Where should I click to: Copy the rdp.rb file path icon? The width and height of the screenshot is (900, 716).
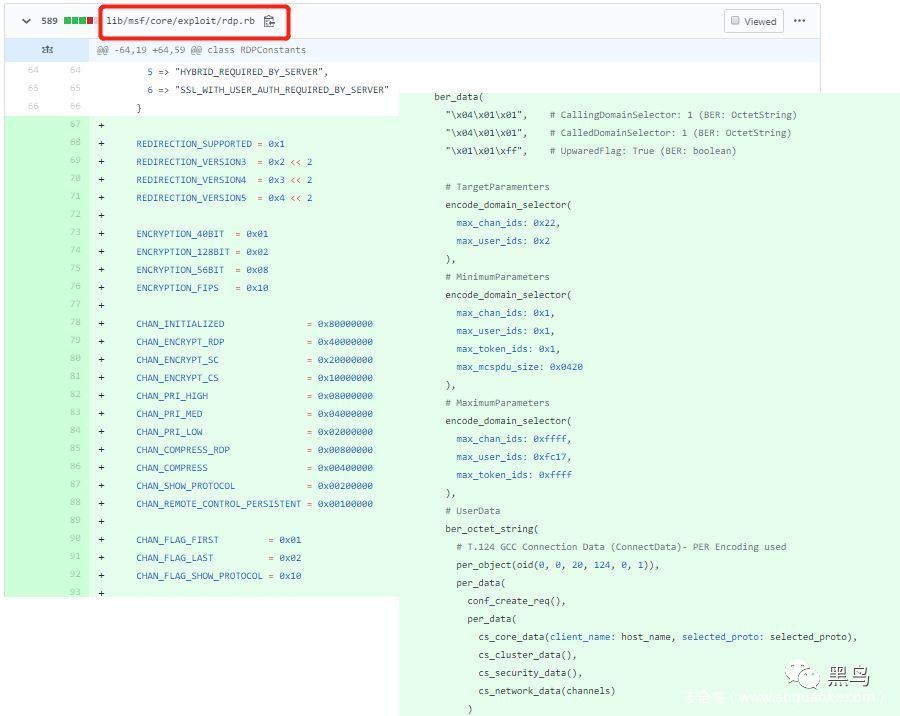tap(269, 21)
